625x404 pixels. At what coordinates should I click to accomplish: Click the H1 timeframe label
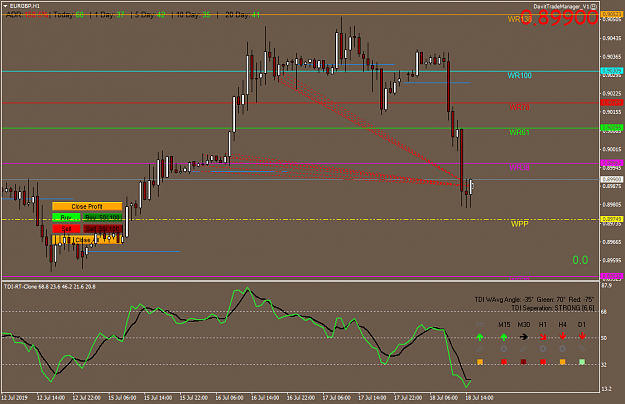pos(543,325)
